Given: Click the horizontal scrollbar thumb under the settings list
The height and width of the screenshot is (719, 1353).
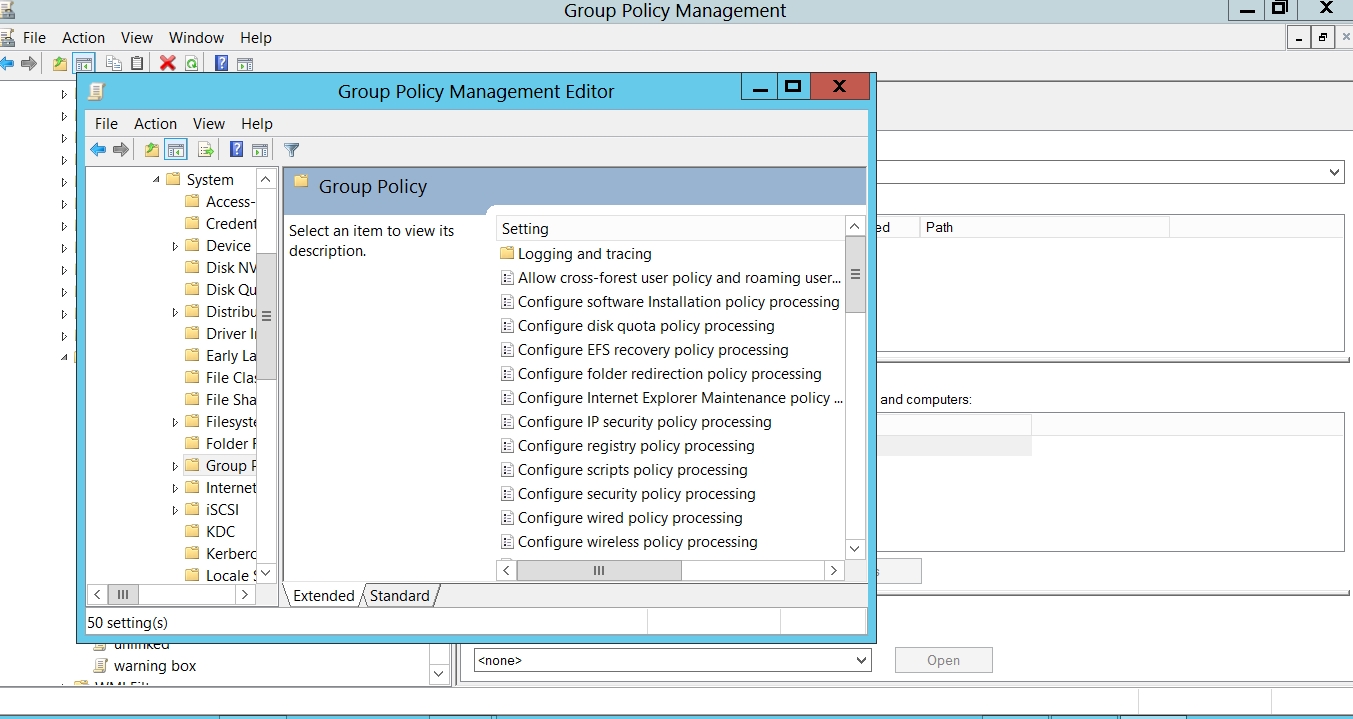Looking at the screenshot, I should point(598,570).
